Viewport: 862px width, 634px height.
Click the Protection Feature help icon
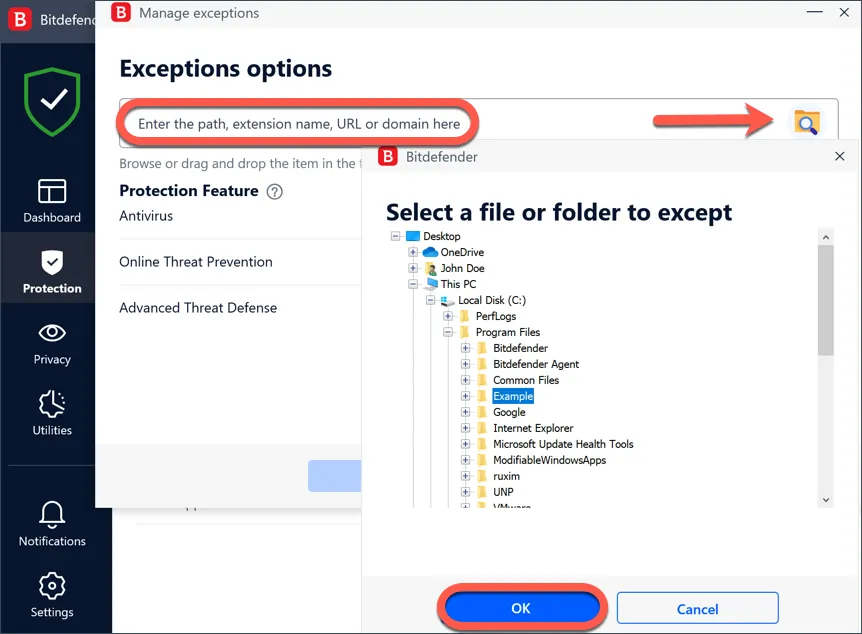275,192
